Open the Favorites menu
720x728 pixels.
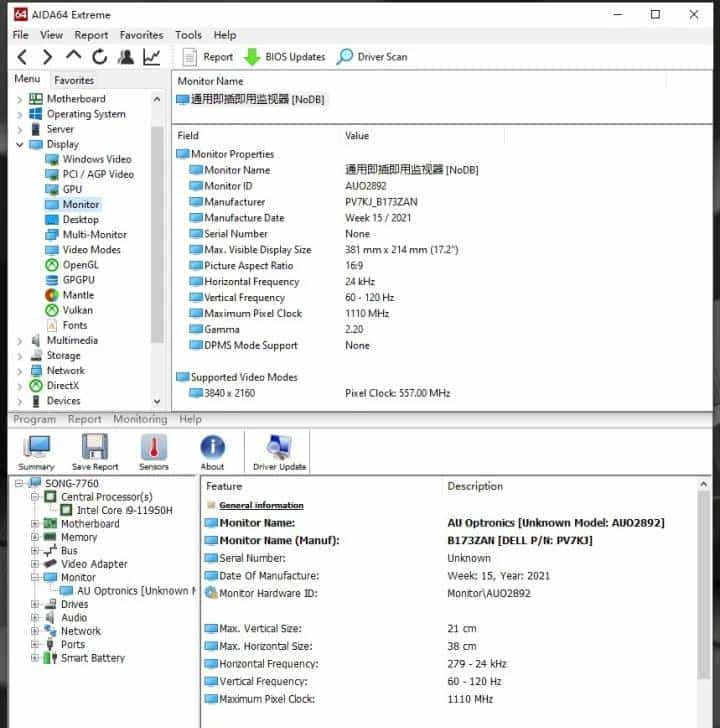pos(142,35)
